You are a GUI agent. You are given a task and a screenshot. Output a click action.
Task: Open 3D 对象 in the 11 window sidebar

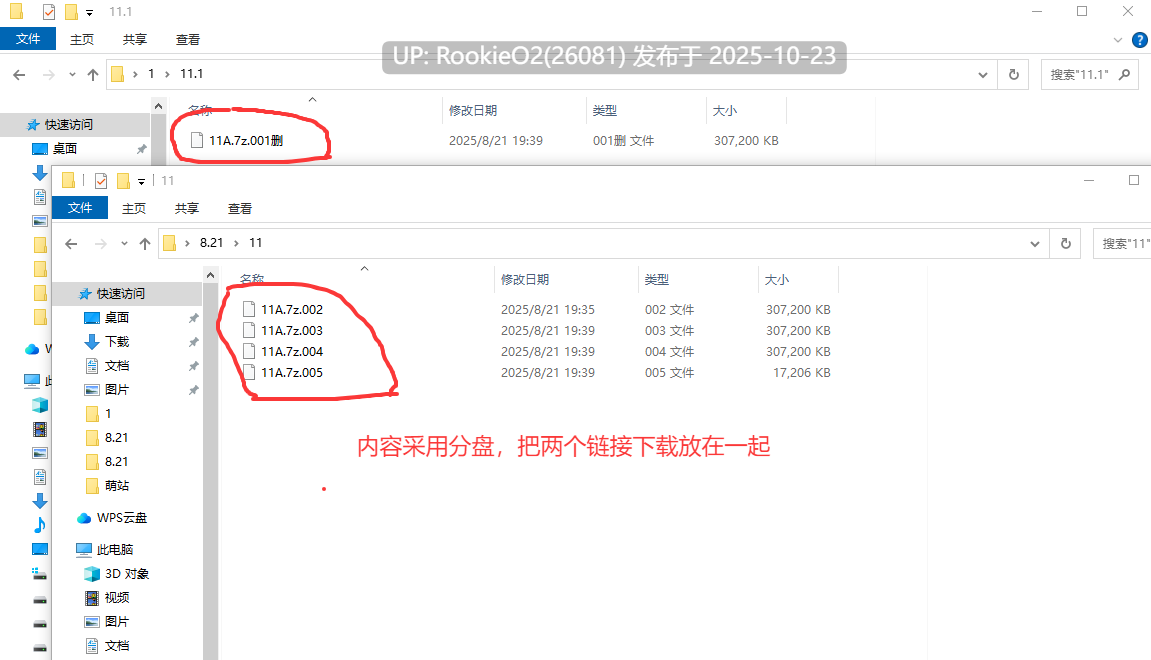point(127,573)
